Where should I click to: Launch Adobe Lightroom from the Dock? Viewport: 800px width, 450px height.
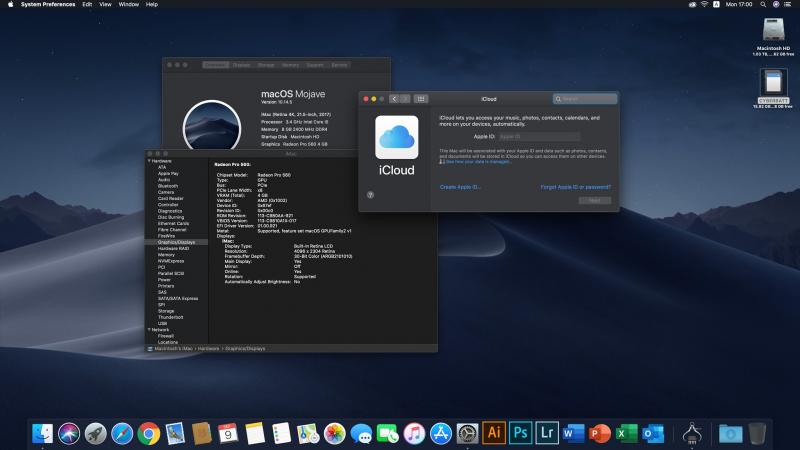click(547, 433)
